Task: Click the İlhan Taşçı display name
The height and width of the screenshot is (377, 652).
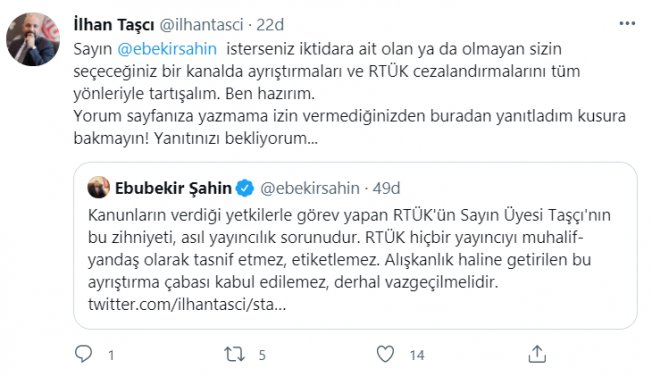Action: click(114, 25)
